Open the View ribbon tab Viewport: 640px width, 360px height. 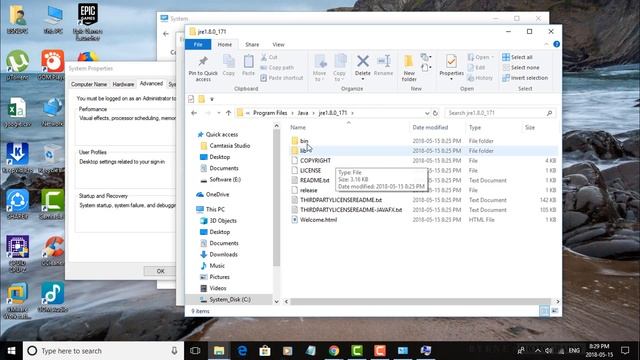coord(278,44)
